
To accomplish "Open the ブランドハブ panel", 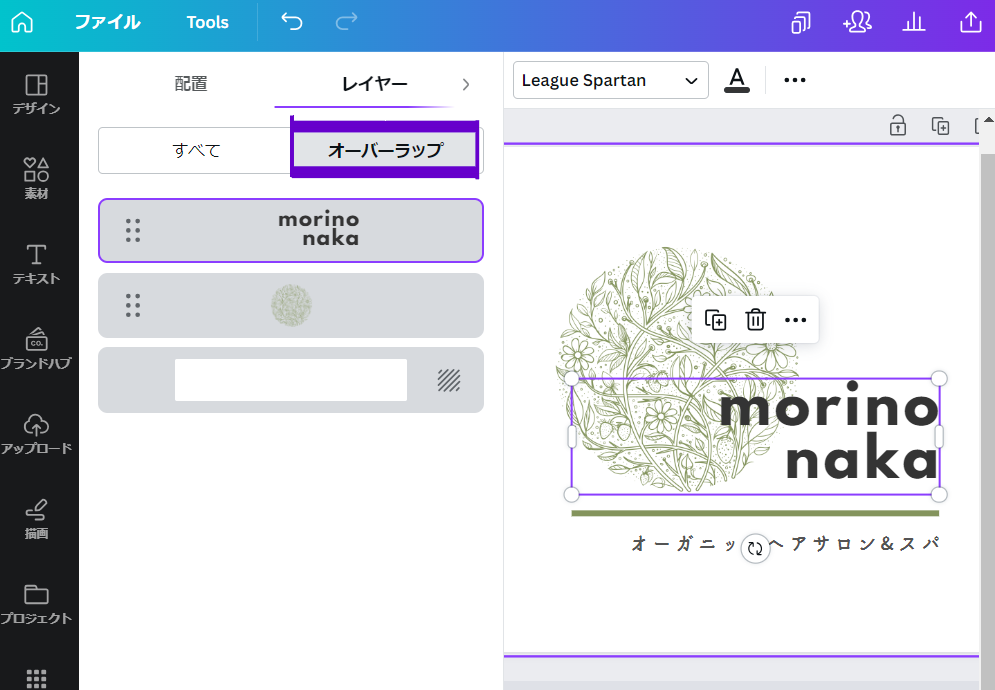I will [36, 349].
